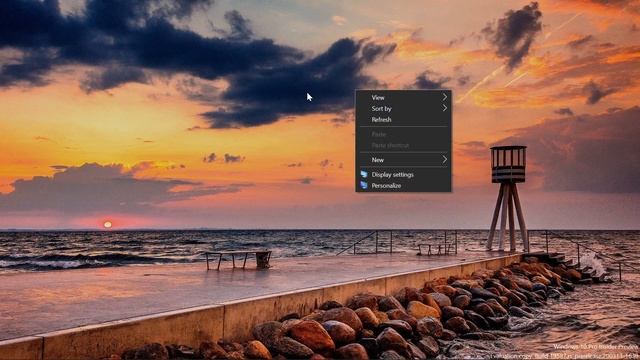The image size is (640, 360).
Task: Open Display settings from the menu
Action: [x=403, y=175]
